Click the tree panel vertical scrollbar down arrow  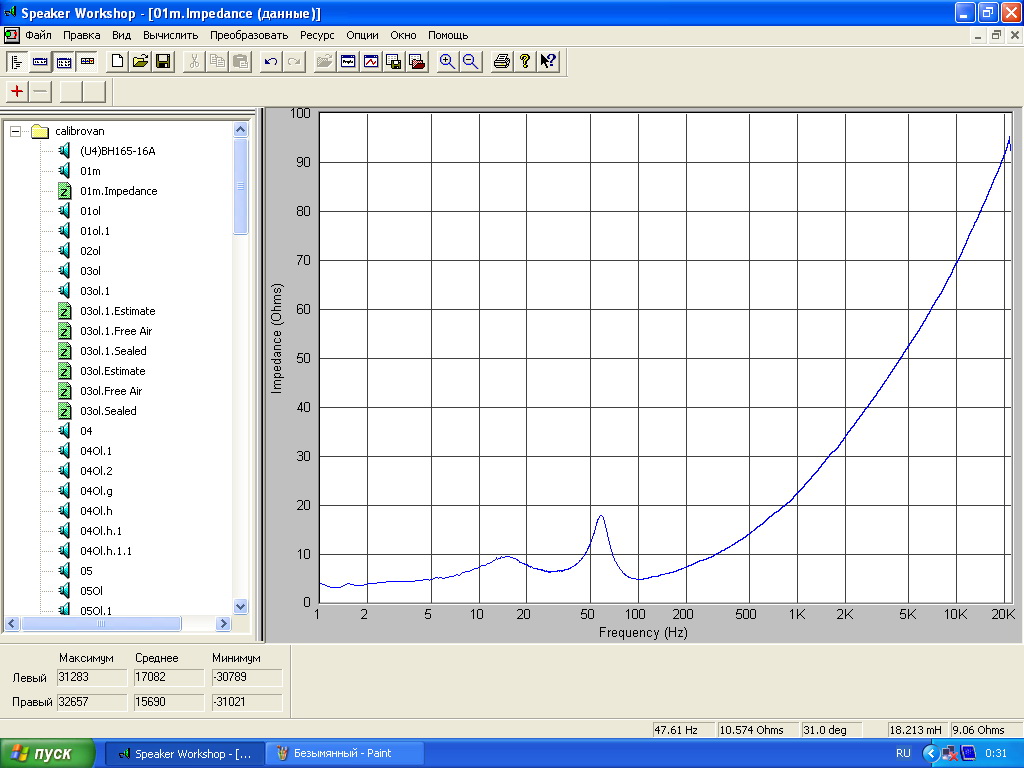(x=240, y=606)
